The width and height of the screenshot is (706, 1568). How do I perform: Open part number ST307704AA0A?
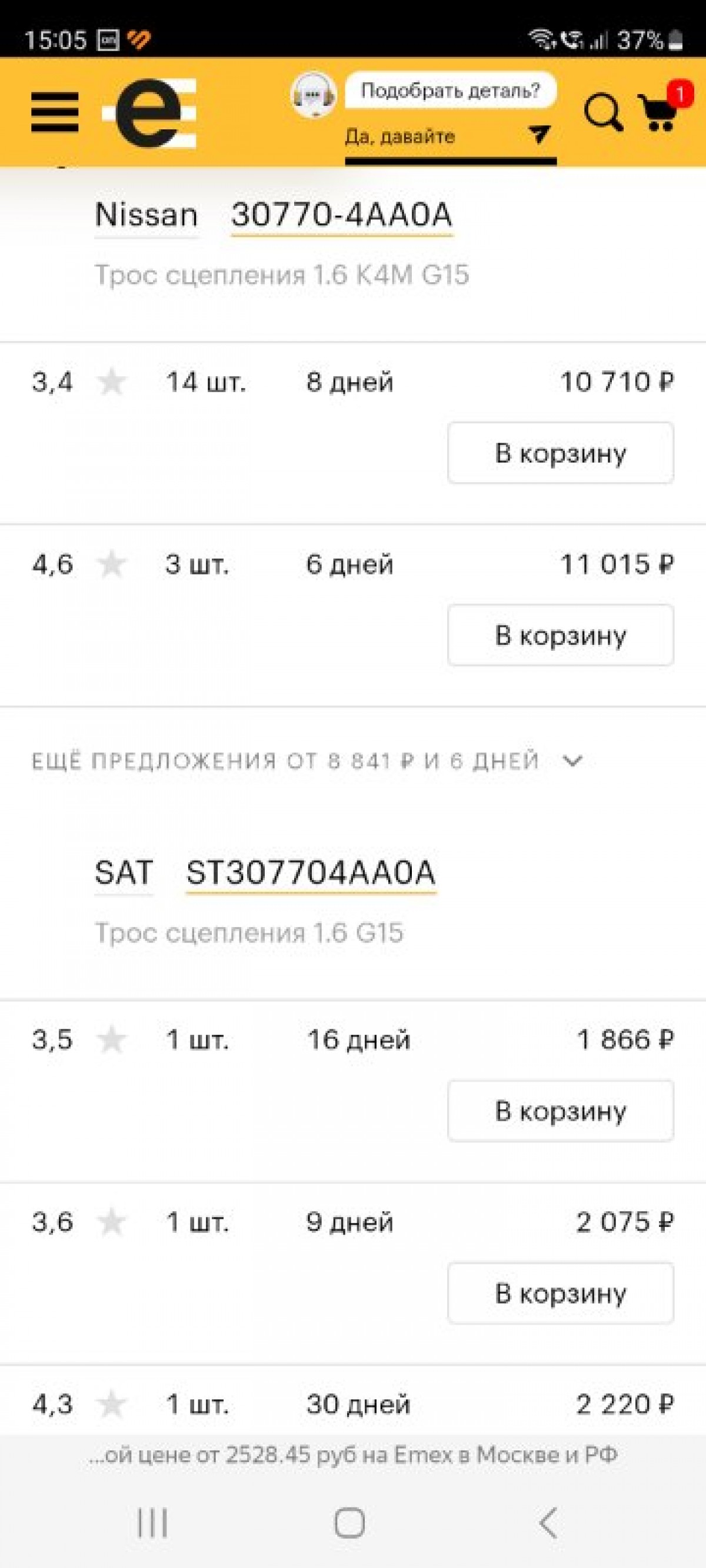coord(311,873)
